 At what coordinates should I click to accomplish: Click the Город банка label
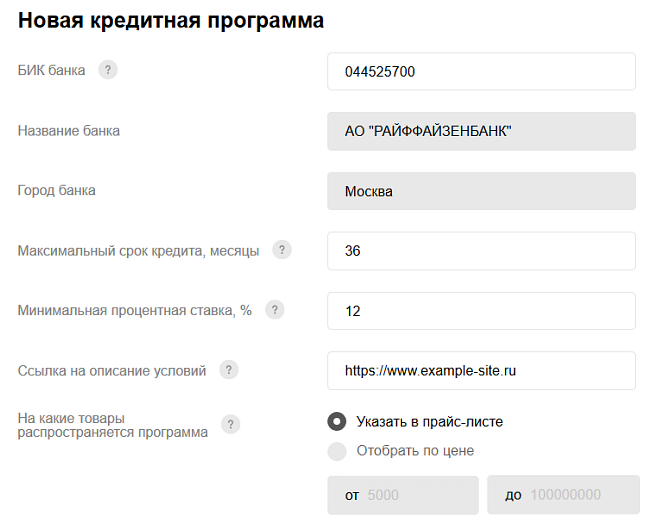tap(57, 190)
